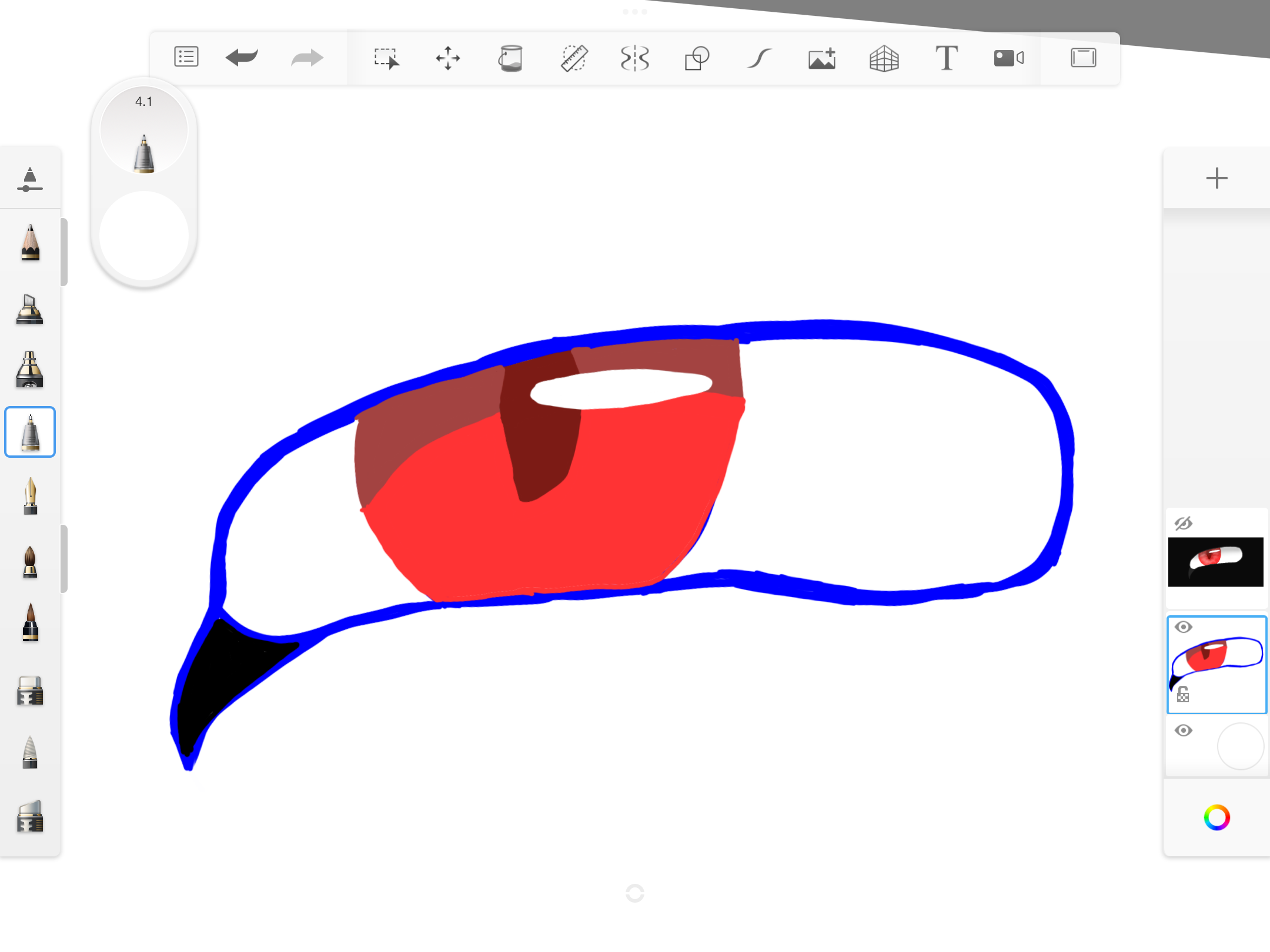Add a new layer
The width and height of the screenshot is (1270, 952).
[1216, 178]
